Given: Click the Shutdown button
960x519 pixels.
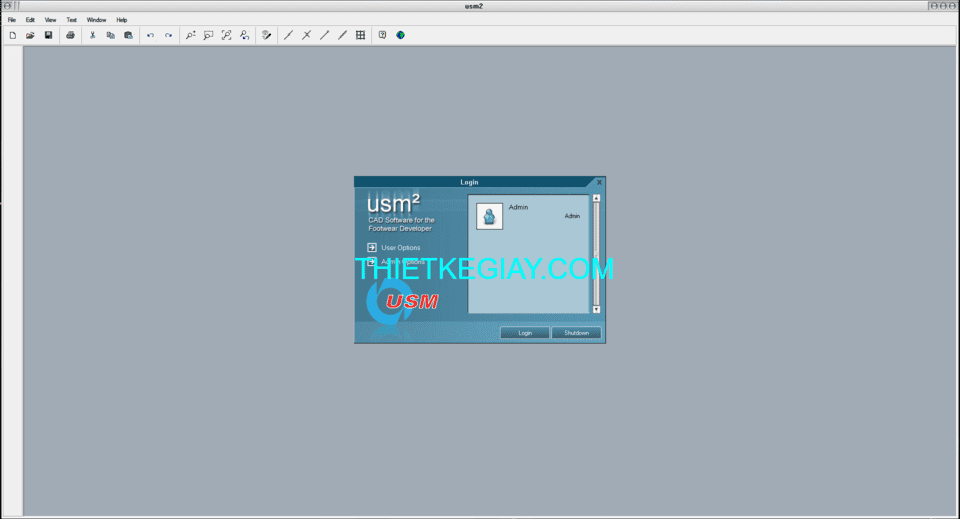Looking at the screenshot, I should pos(576,333).
